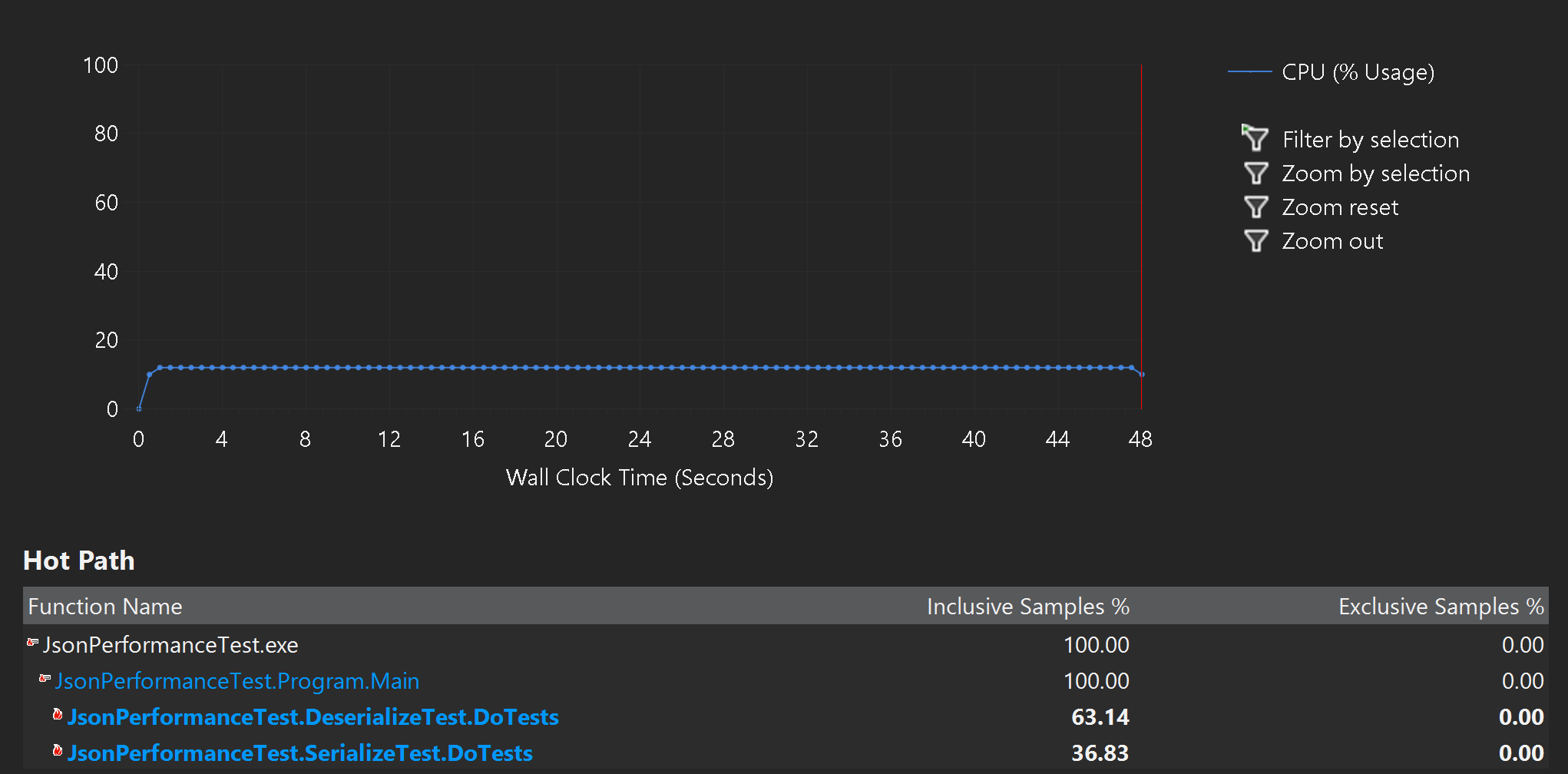The height and width of the screenshot is (774, 1568).
Task: Click the Zoom by selection funnel icon
Action: tap(1256, 174)
